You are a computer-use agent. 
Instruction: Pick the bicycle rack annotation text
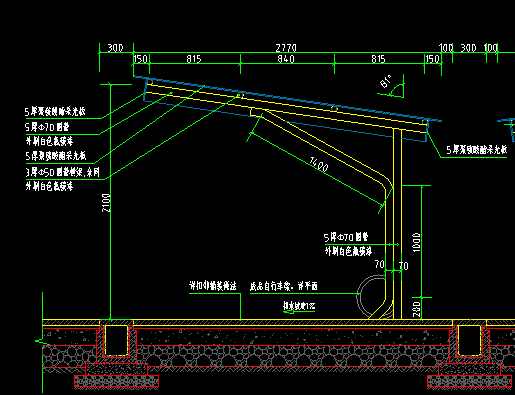coord(284,286)
